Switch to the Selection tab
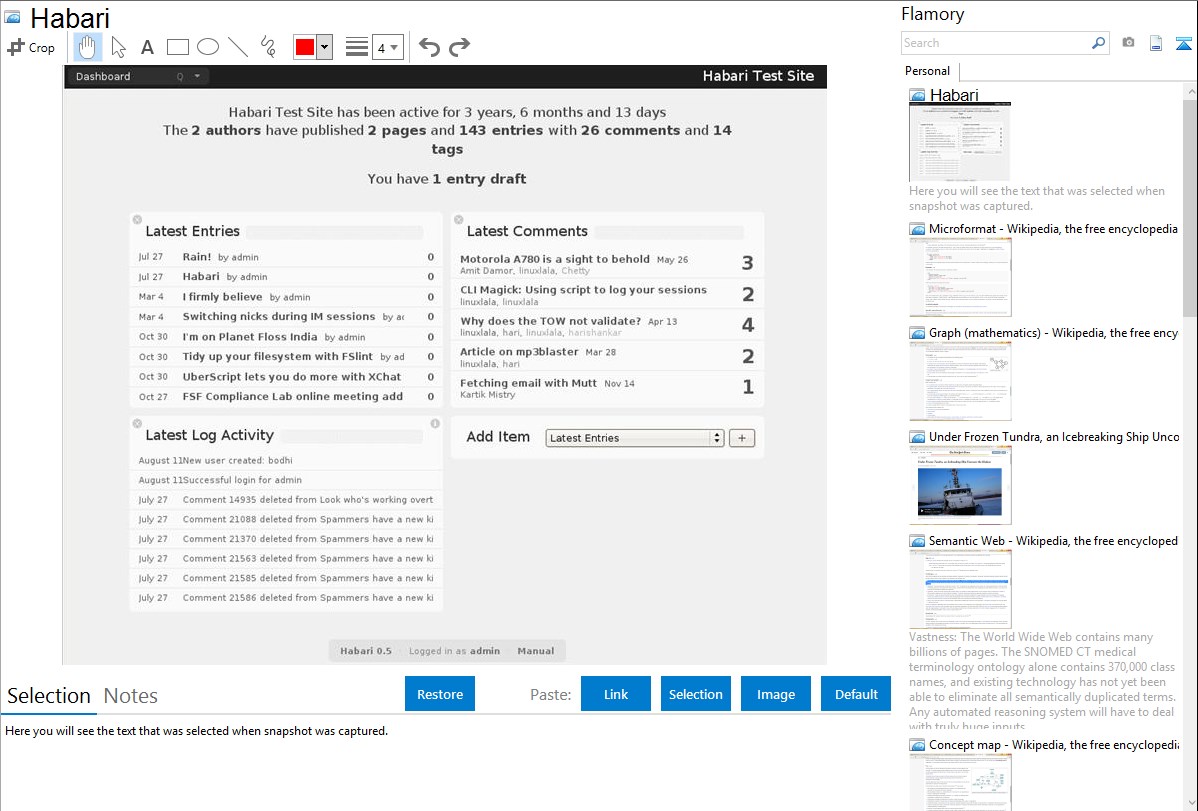This screenshot has height=811, width=1198. pyautogui.click(x=49, y=696)
